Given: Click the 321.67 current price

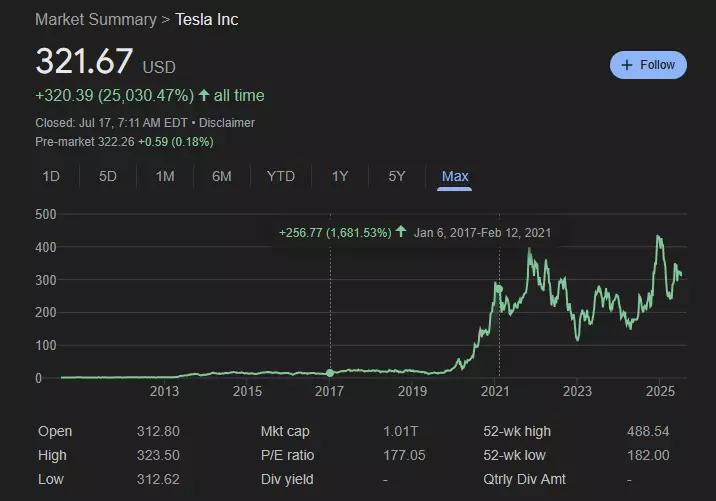Looking at the screenshot, I should point(84,61).
